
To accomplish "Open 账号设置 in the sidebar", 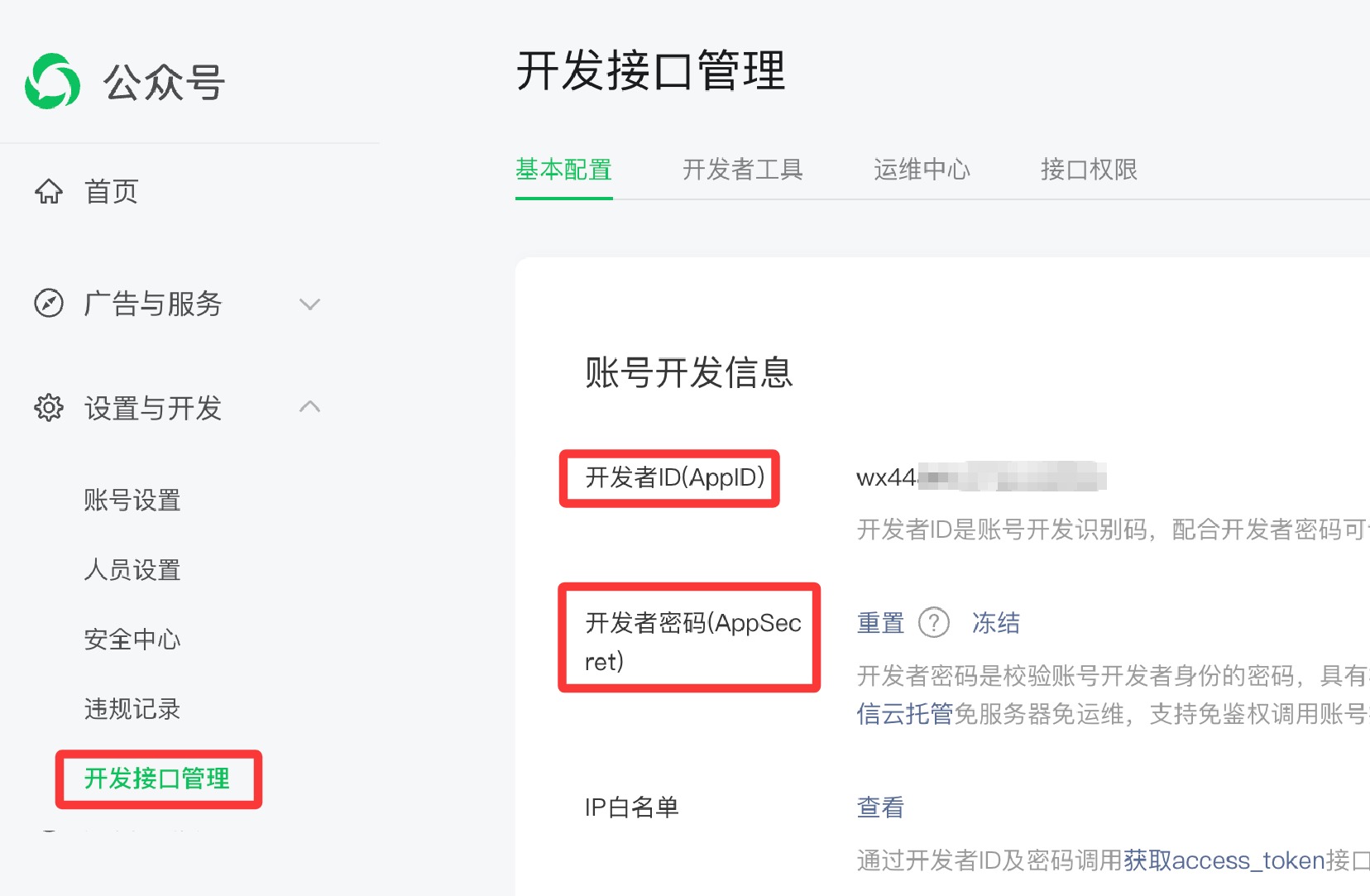I will tap(132, 500).
